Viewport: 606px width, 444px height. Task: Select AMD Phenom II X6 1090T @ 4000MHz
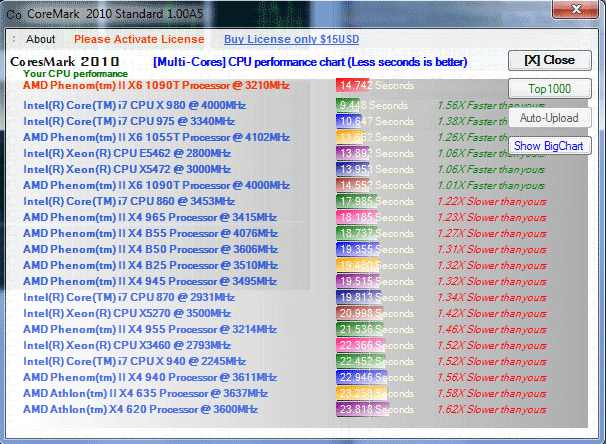tap(157, 185)
